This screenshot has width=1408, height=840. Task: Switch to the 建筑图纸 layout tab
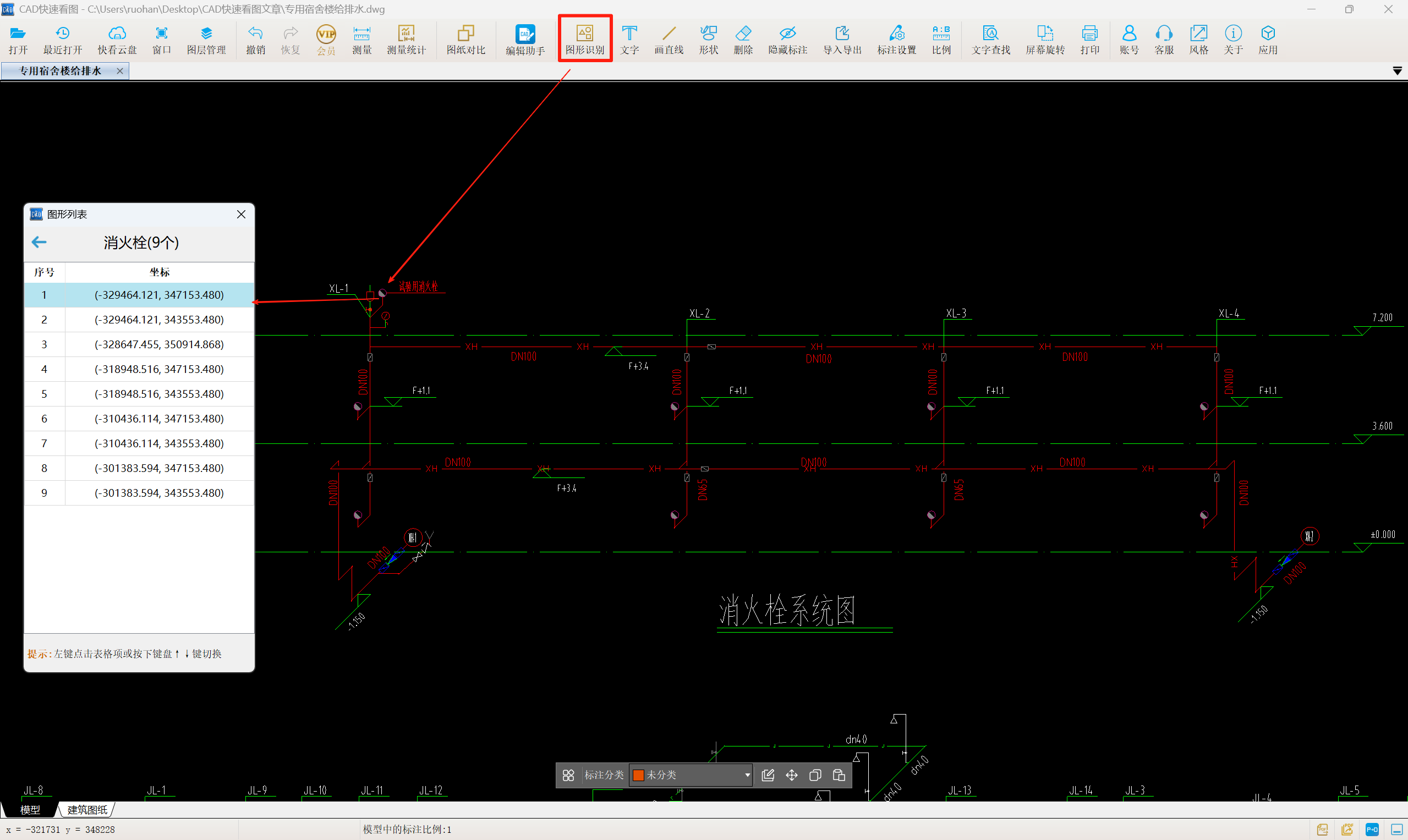pos(87,809)
